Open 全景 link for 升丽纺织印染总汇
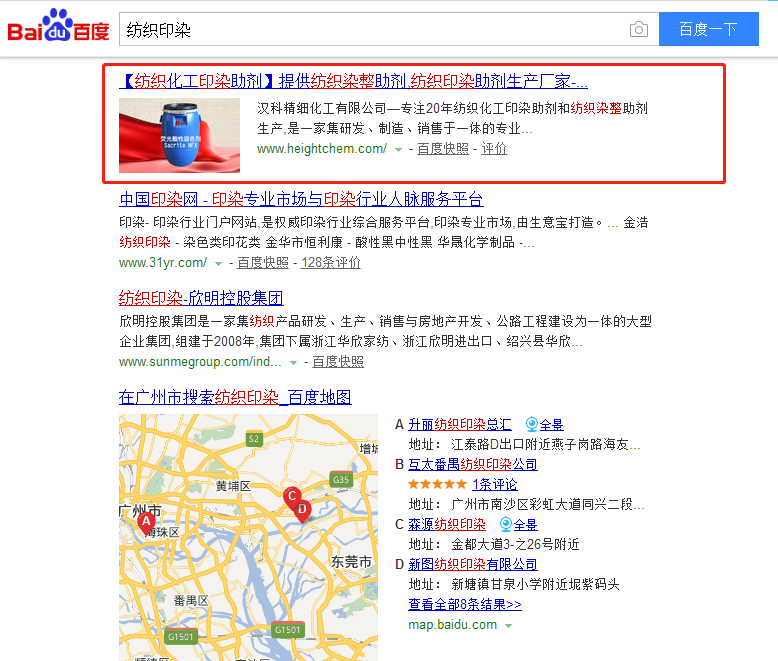 [x=551, y=425]
